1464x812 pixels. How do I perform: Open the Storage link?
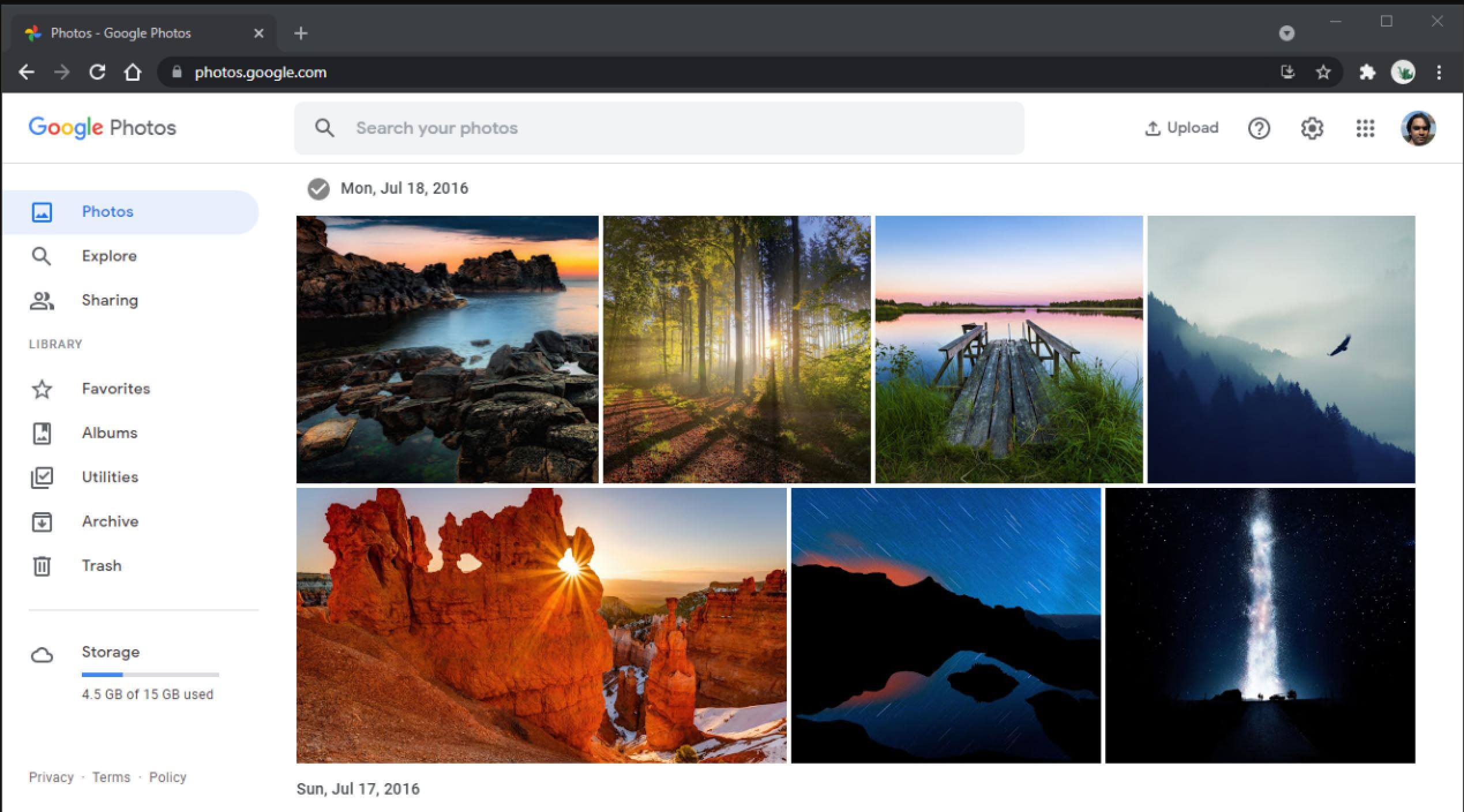tap(111, 652)
